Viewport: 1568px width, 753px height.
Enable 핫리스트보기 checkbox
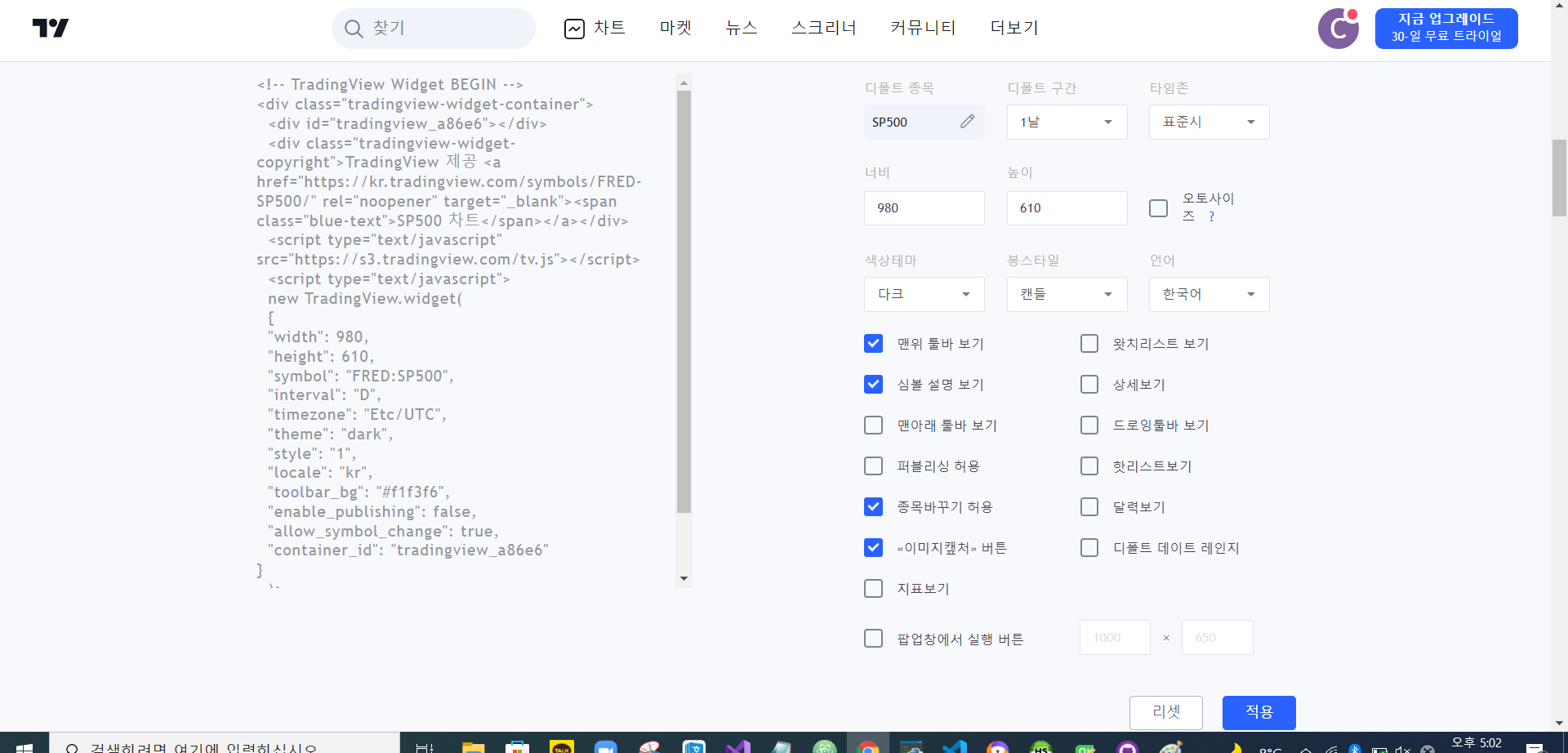(1089, 466)
